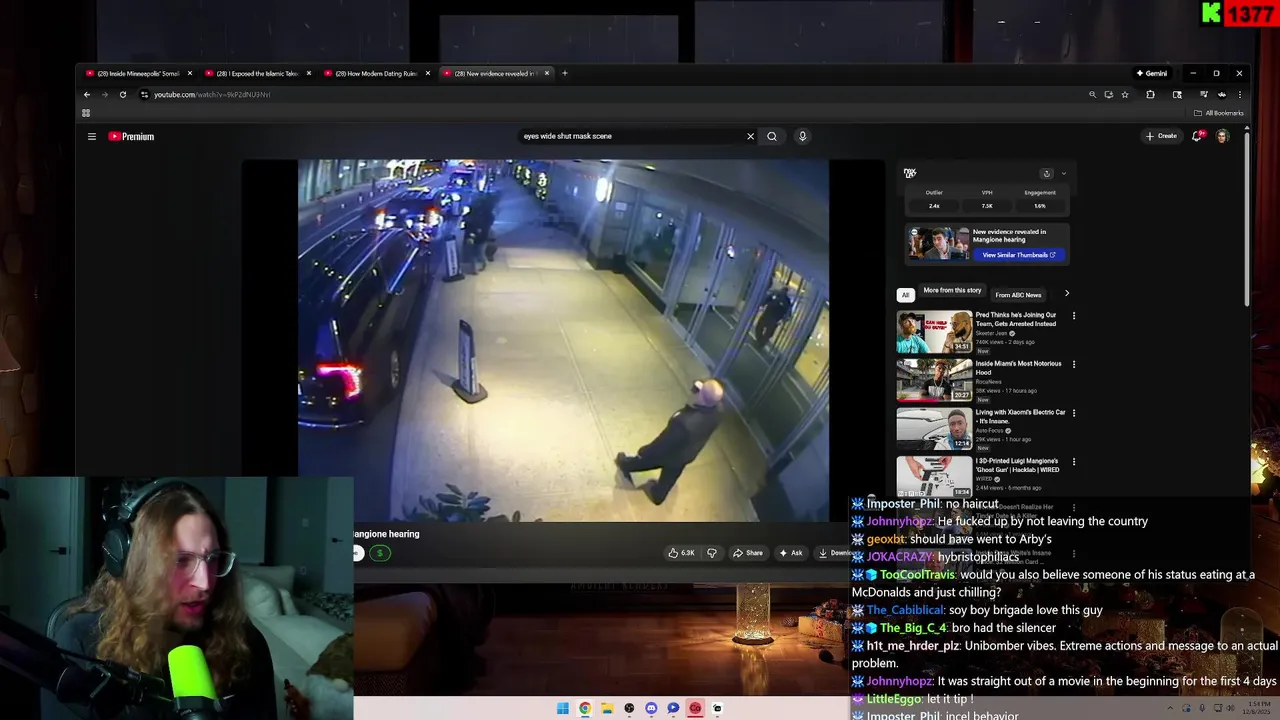Start voice search with microphone icon

point(802,136)
